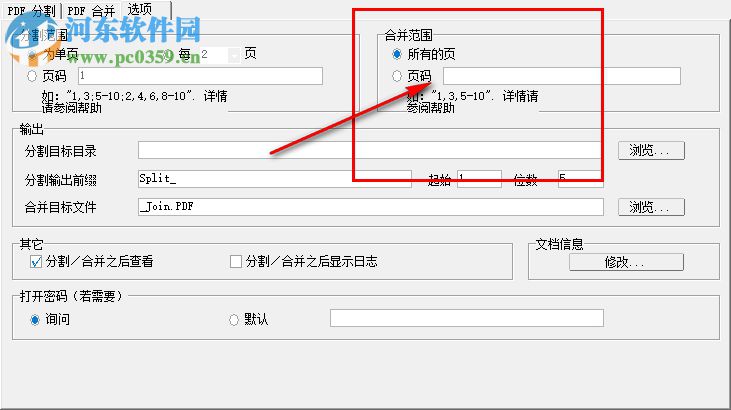Click the 起始 number field

point(479,179)
